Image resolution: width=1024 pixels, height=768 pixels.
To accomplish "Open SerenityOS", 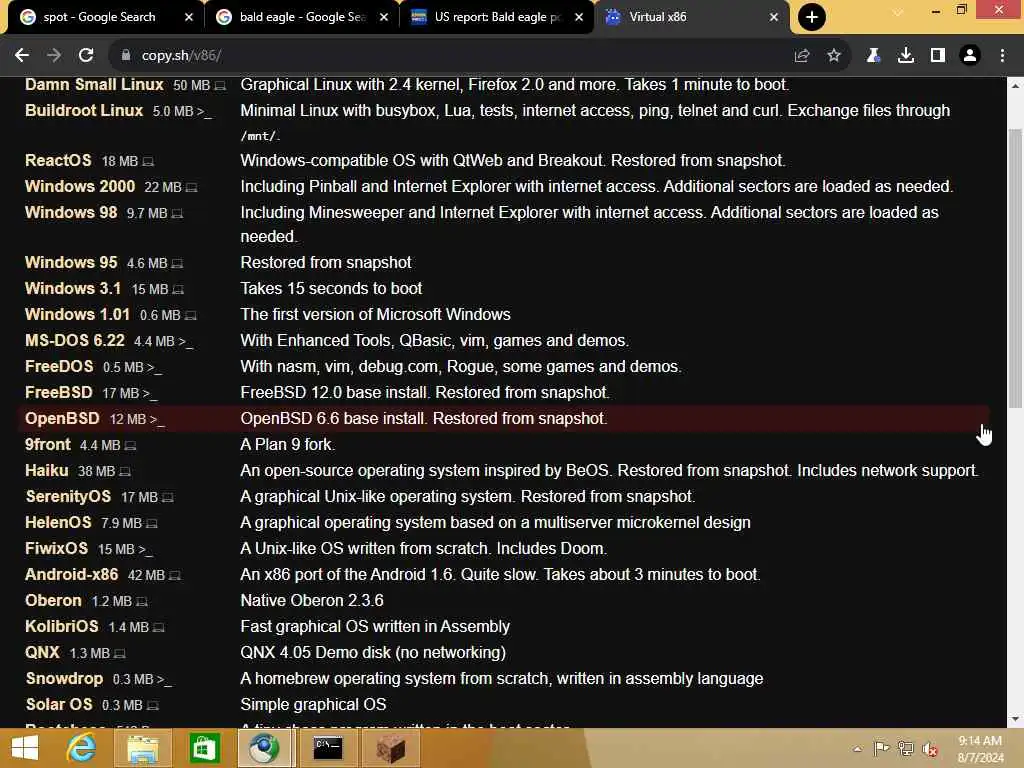I will tap(68, 497).
